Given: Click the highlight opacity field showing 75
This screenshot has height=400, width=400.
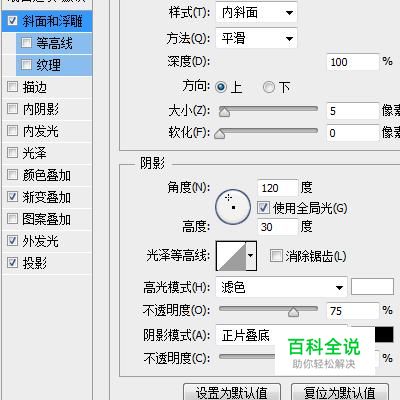Looking at the screenshot, I should point(353,311).
